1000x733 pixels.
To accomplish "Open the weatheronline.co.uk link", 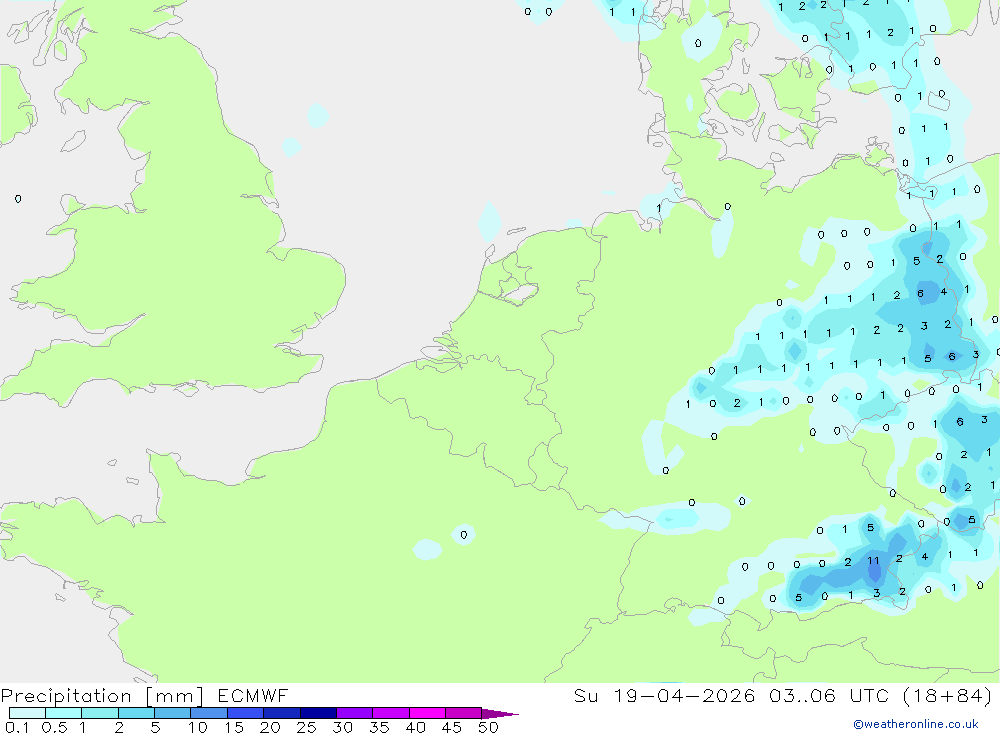I will pos(916,724).
